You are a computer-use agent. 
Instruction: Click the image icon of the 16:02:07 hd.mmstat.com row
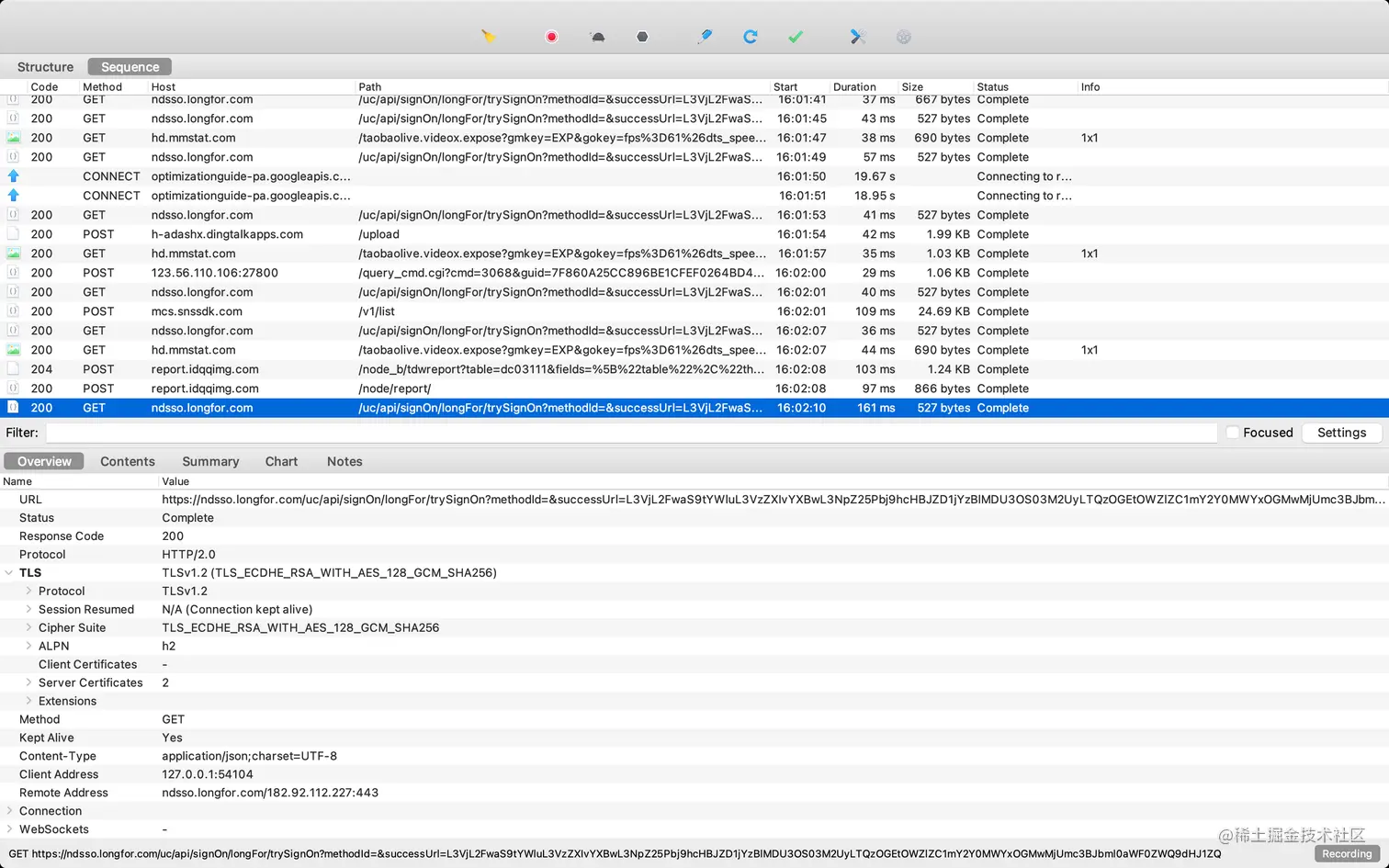pyautogui.click(x=13, y=350)
